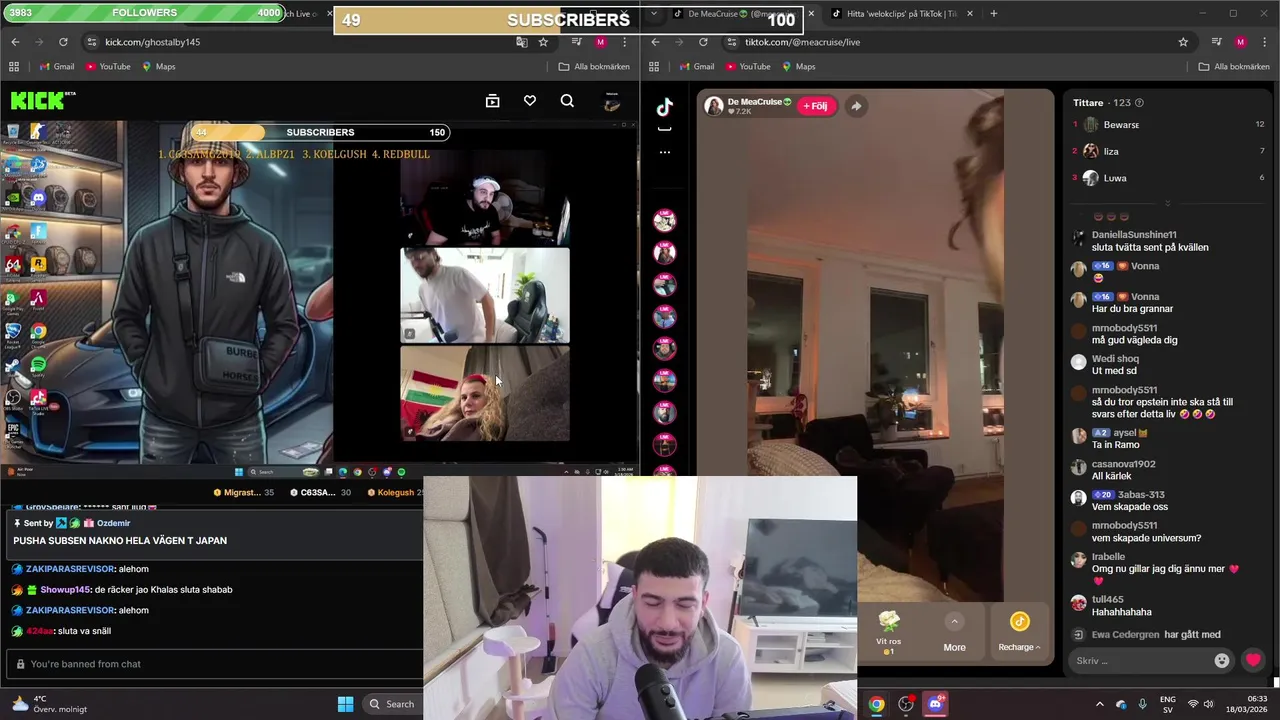The image size is (1280, 720).
Task: Open Kick clips browse icon
Action: click(492, 101)
